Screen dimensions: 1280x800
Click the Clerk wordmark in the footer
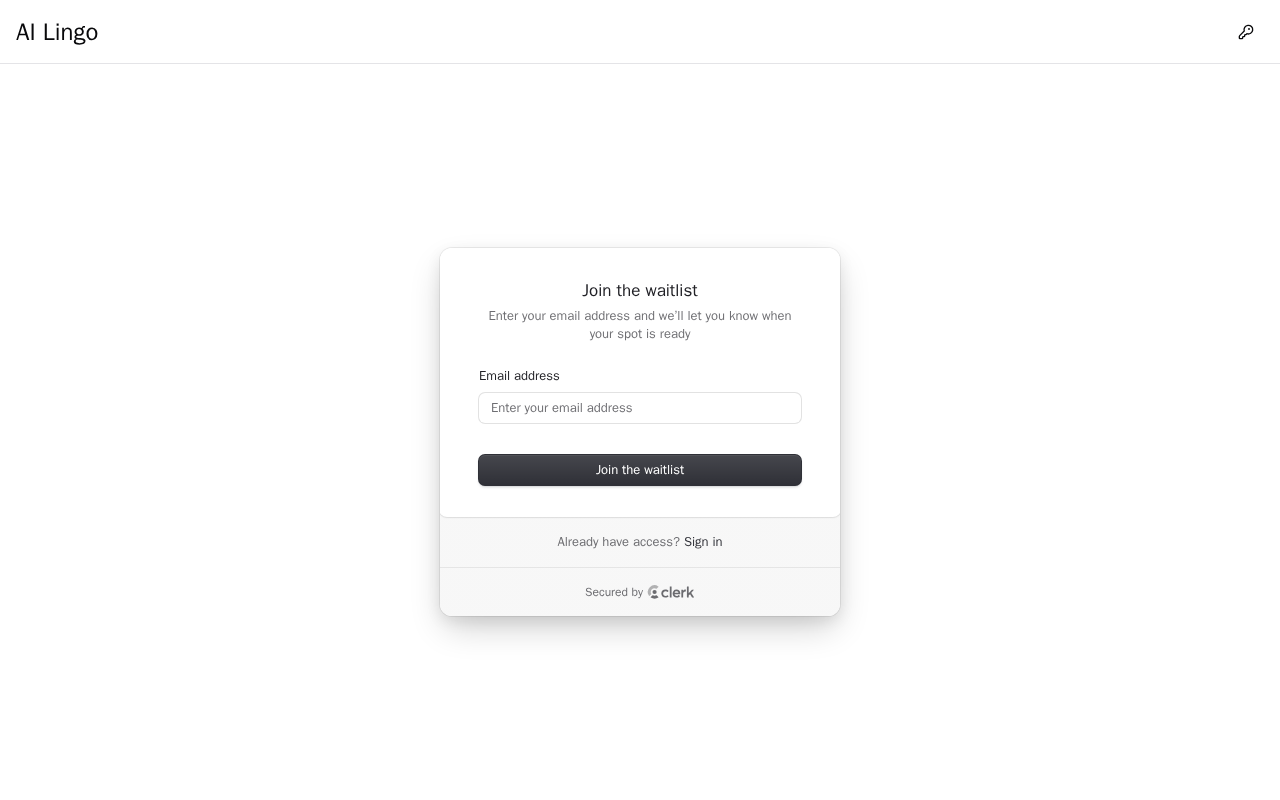click(677, 592)
